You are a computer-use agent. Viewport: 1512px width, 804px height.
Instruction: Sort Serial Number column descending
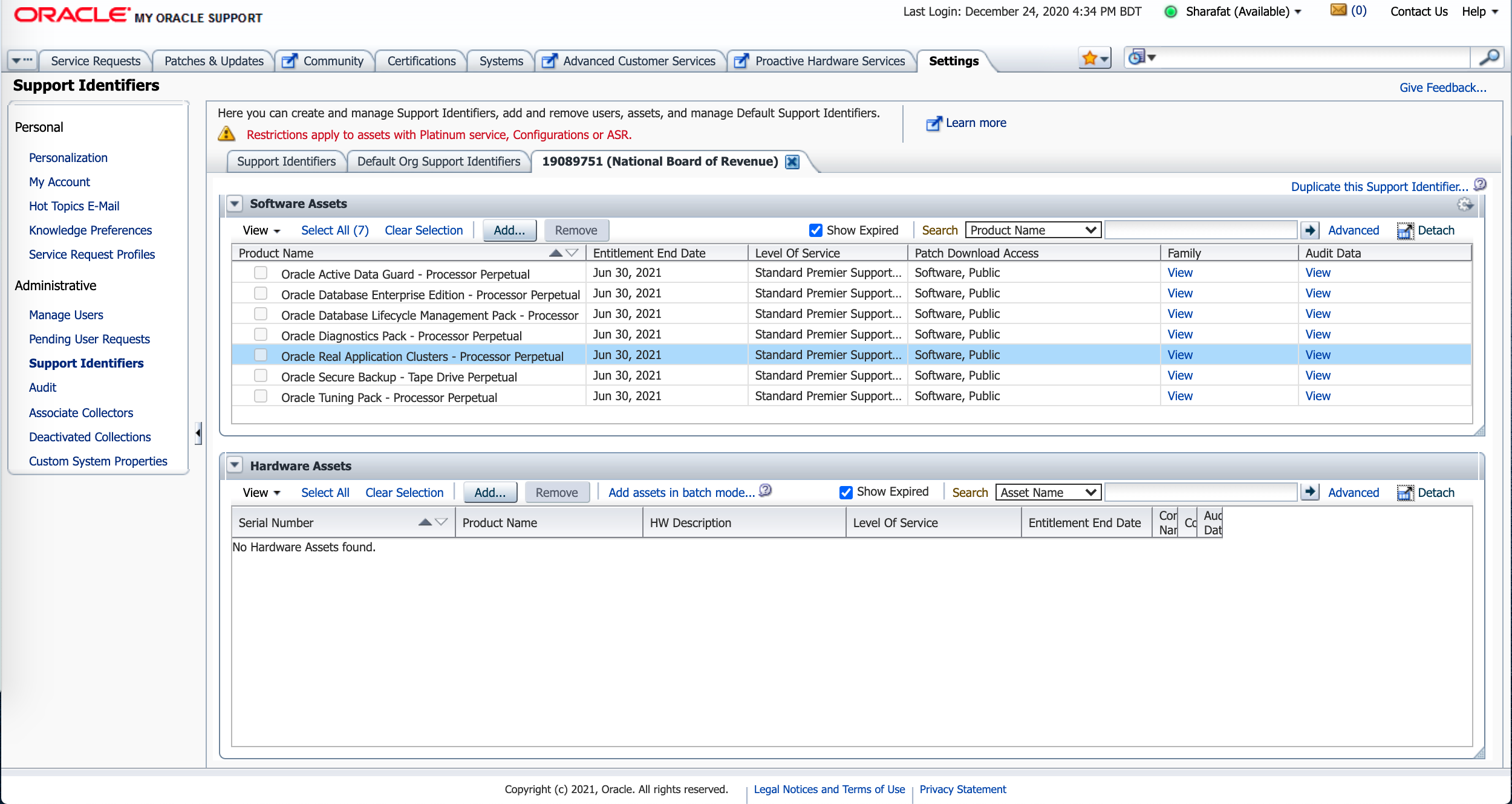442,522
